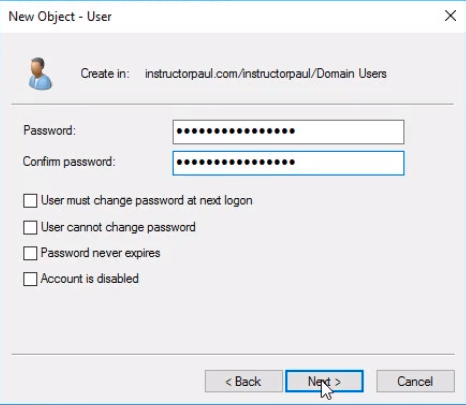Cancel the new user creation
The width and height of the screenshot is (466, 405).
click(415, 381)
